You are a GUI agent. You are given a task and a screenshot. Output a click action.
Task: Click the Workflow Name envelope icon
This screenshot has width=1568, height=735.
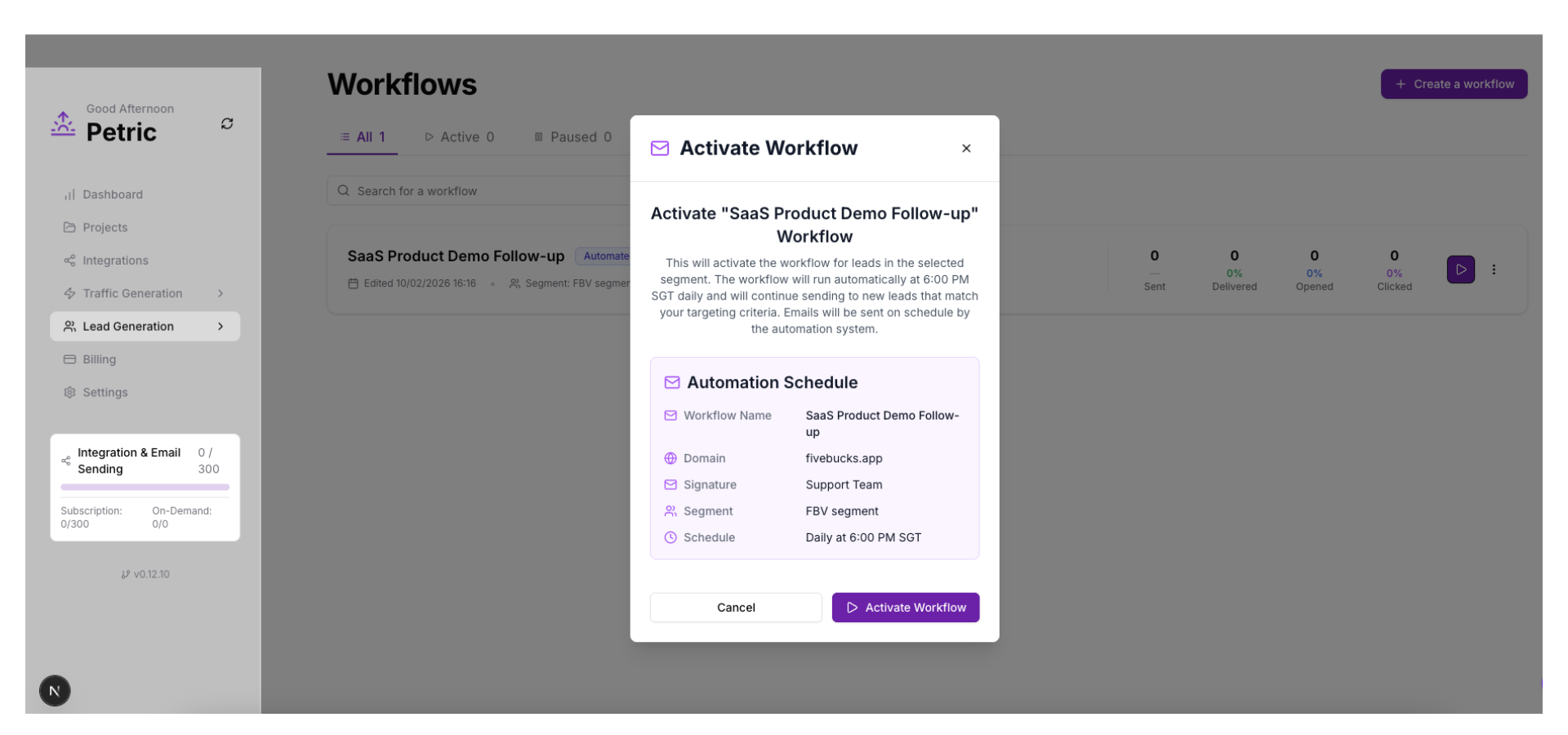(670, 416)
